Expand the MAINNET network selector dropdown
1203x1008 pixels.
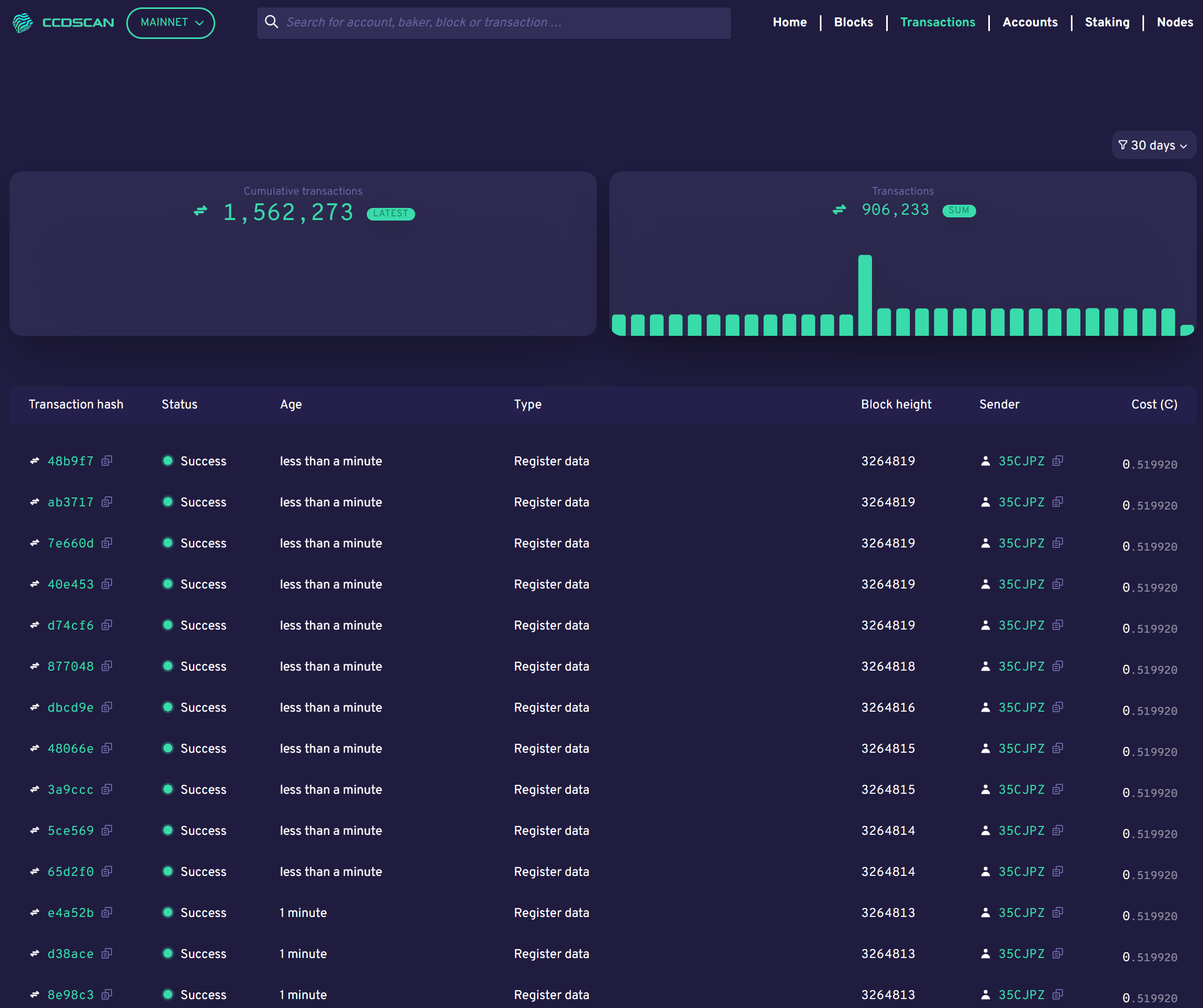[x=171, y=22]
